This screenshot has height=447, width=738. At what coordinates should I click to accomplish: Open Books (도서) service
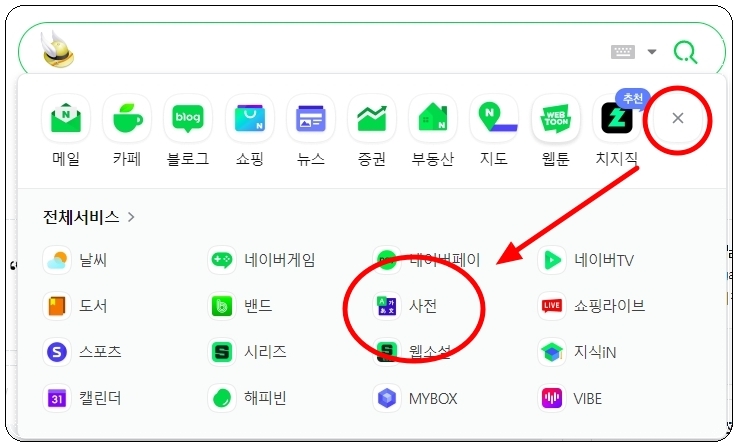click(75, 306)
